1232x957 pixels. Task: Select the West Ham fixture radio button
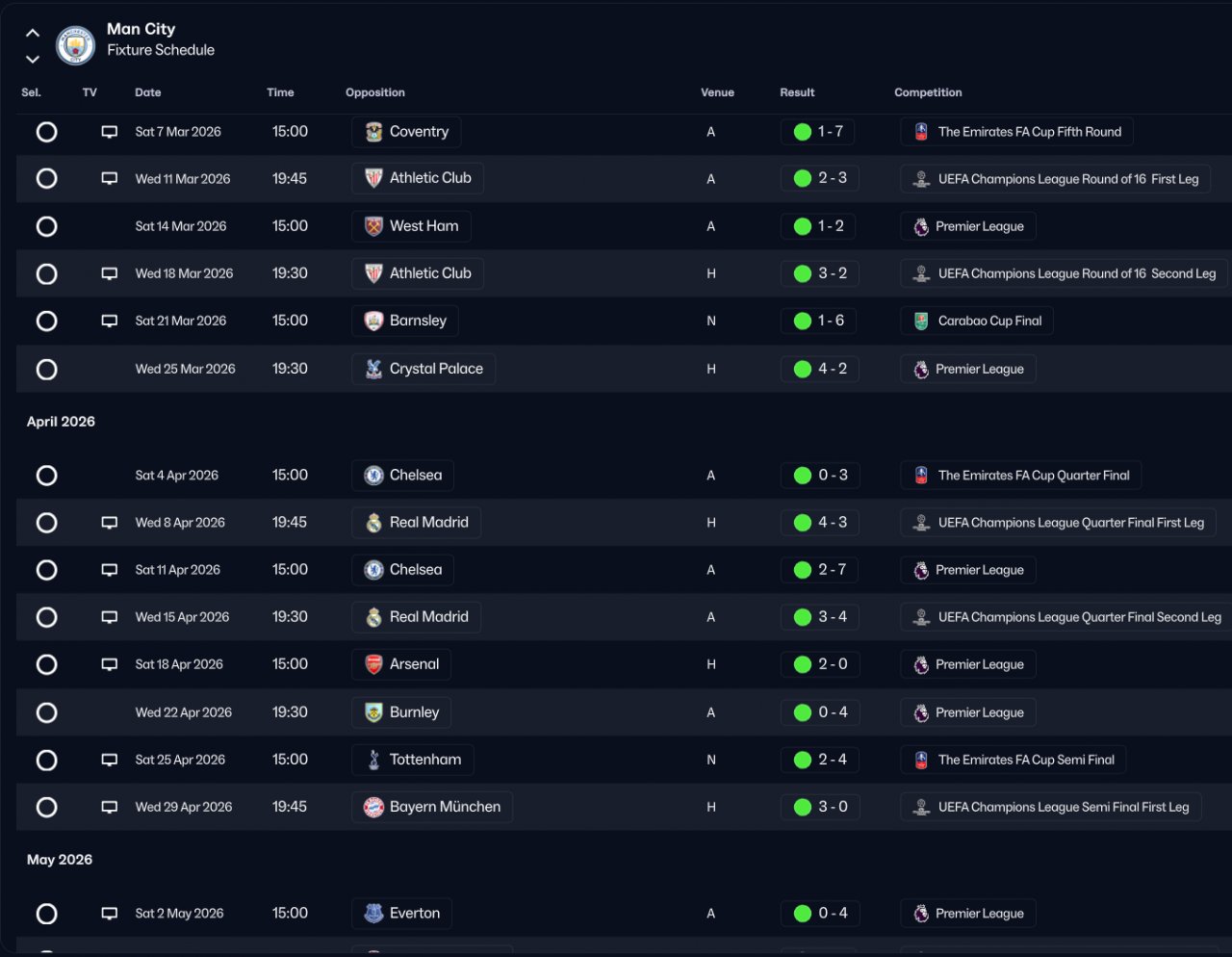pyautogui.click(x=46, y=226)
